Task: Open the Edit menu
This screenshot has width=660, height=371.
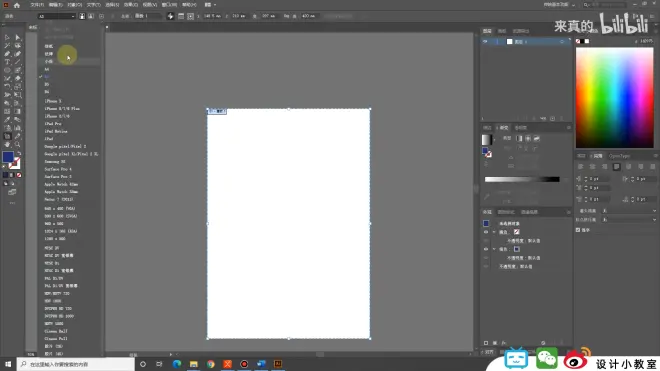Action: 56,5
